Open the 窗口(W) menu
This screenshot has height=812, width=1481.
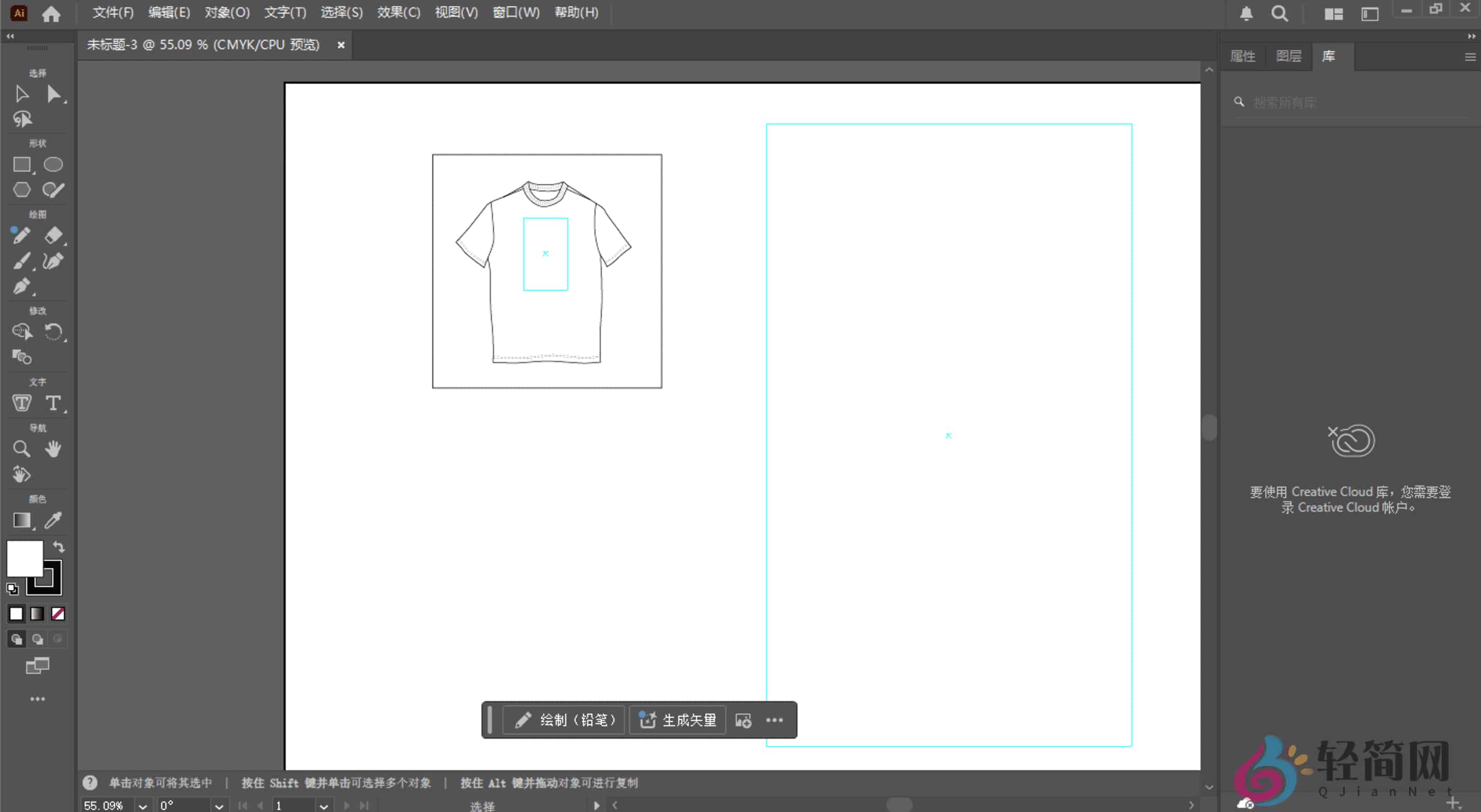tap(515, 13)
